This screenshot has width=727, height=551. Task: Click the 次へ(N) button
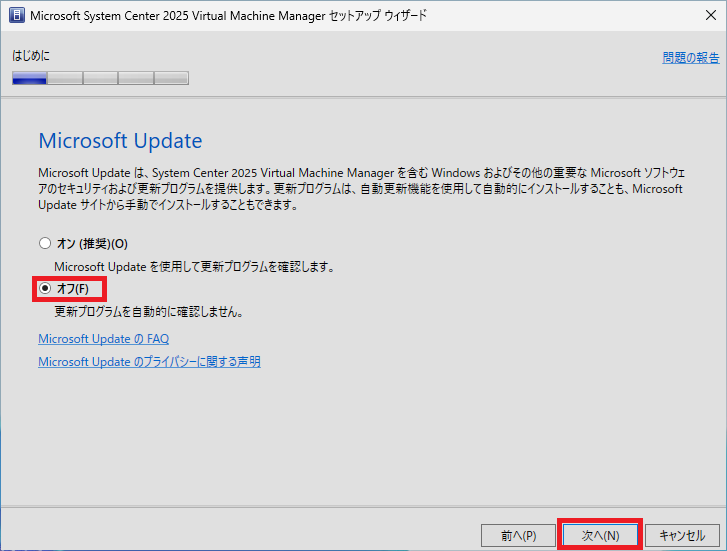pos(600,536)
